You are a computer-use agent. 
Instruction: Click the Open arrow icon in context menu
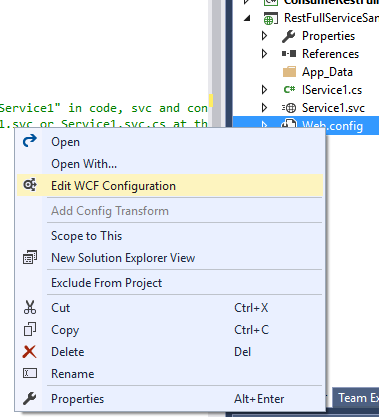click(x=30, y=141)
